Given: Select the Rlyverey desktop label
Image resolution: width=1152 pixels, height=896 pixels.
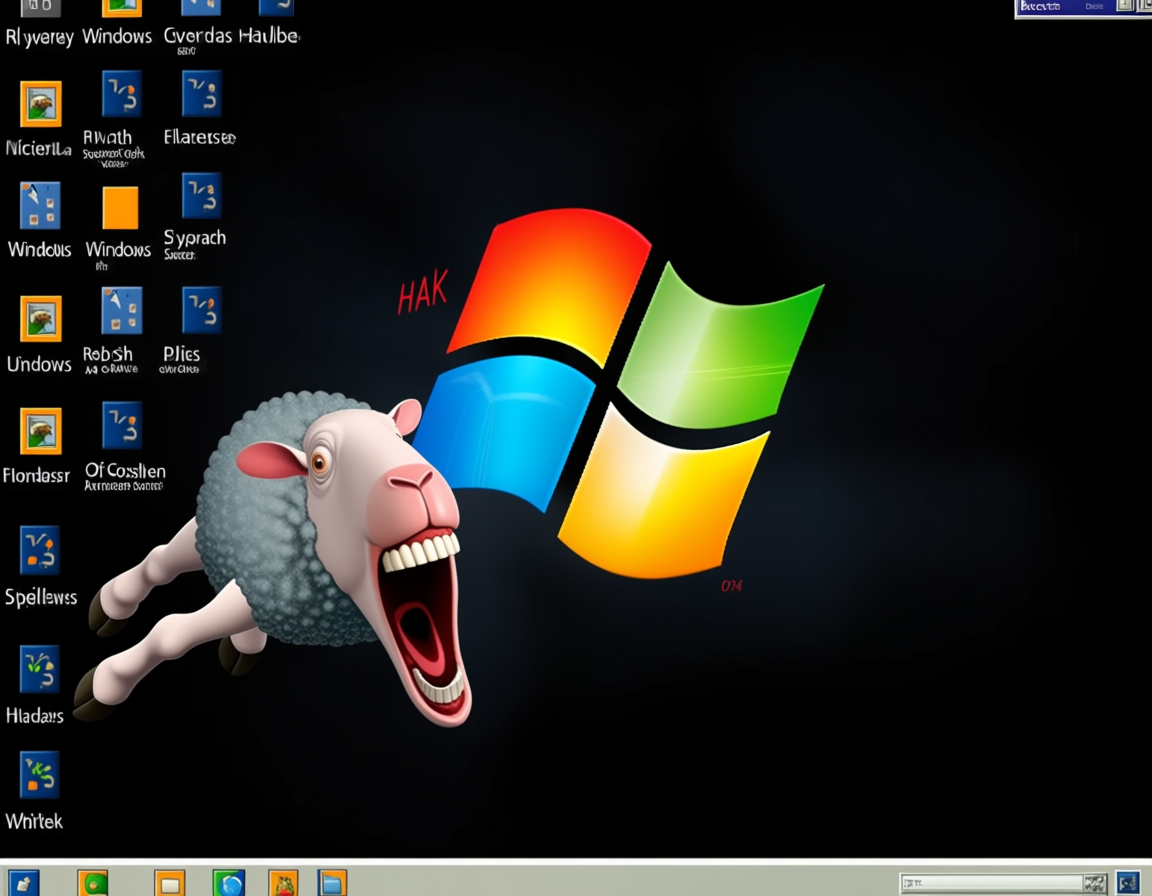Looking at the screenshot, I should [40, 37].
